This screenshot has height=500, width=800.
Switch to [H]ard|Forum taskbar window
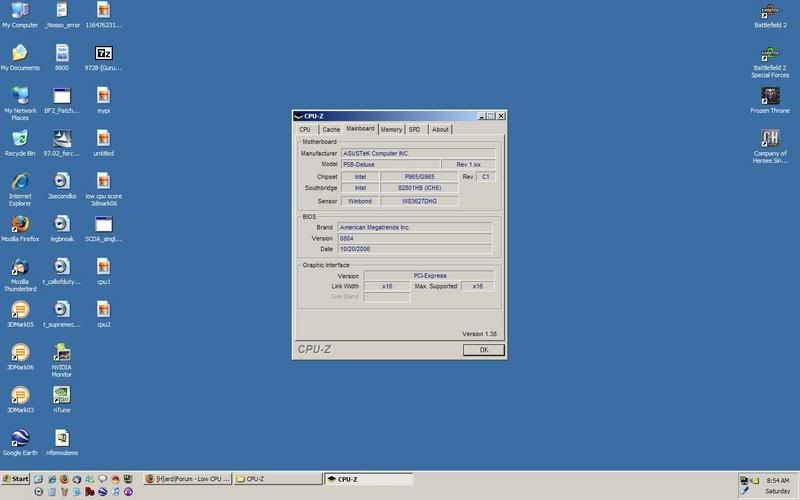187,479
